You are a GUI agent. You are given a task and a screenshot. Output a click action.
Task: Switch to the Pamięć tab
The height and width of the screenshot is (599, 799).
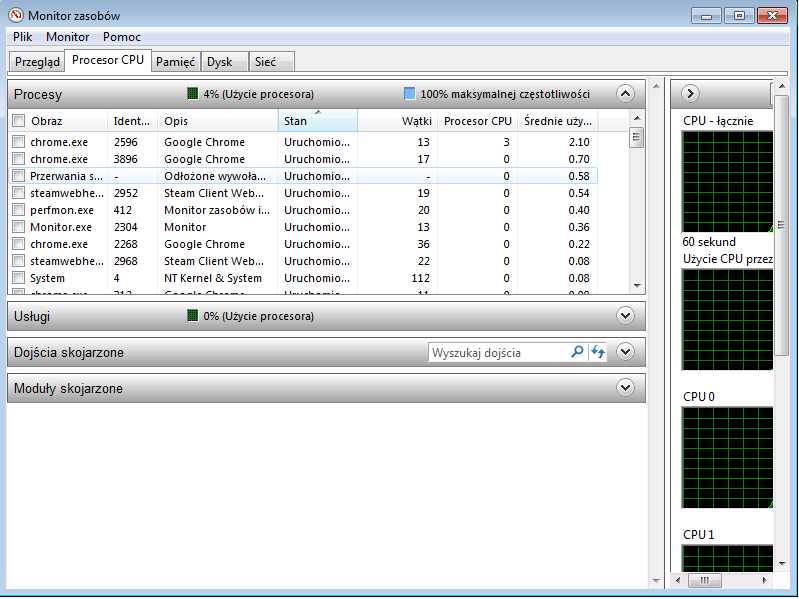(175, 62)
